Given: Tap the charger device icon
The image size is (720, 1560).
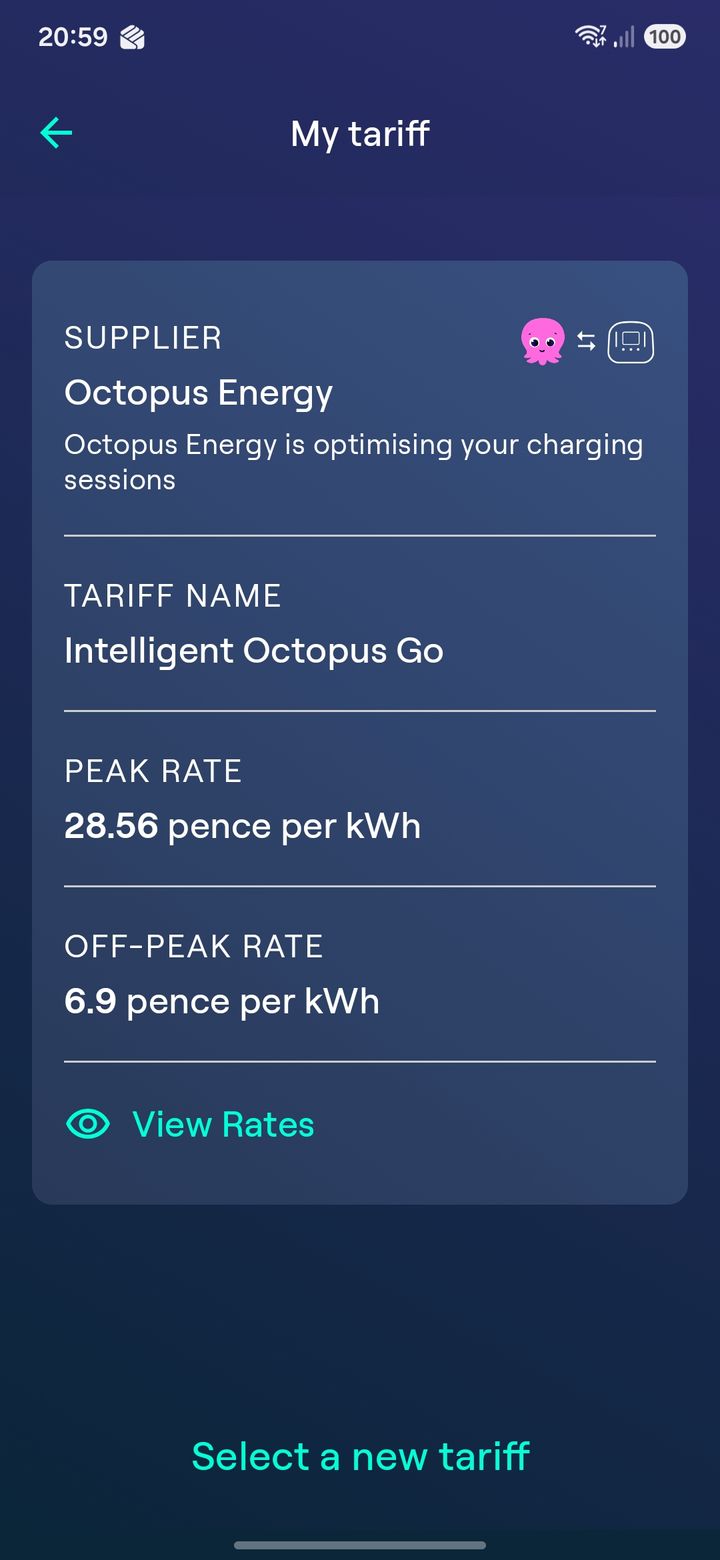Looking at the screenshot, I should [631, 342].
